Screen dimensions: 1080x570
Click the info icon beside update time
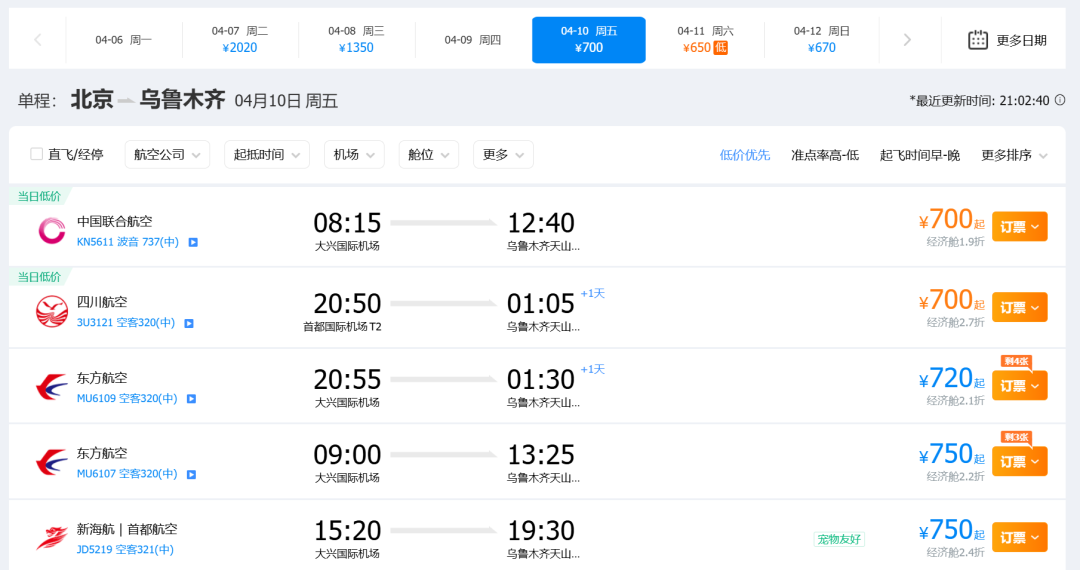(1060, 100)
